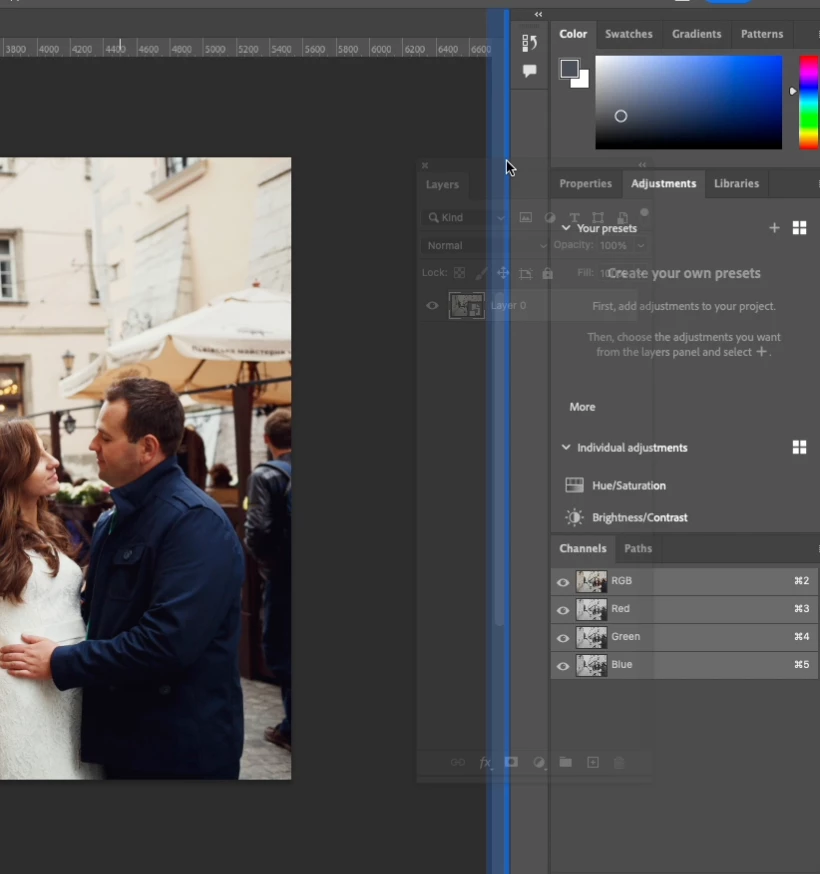The image size is (820, 874).
Task: Open the Libraries tab
Action: coord(736,183)
